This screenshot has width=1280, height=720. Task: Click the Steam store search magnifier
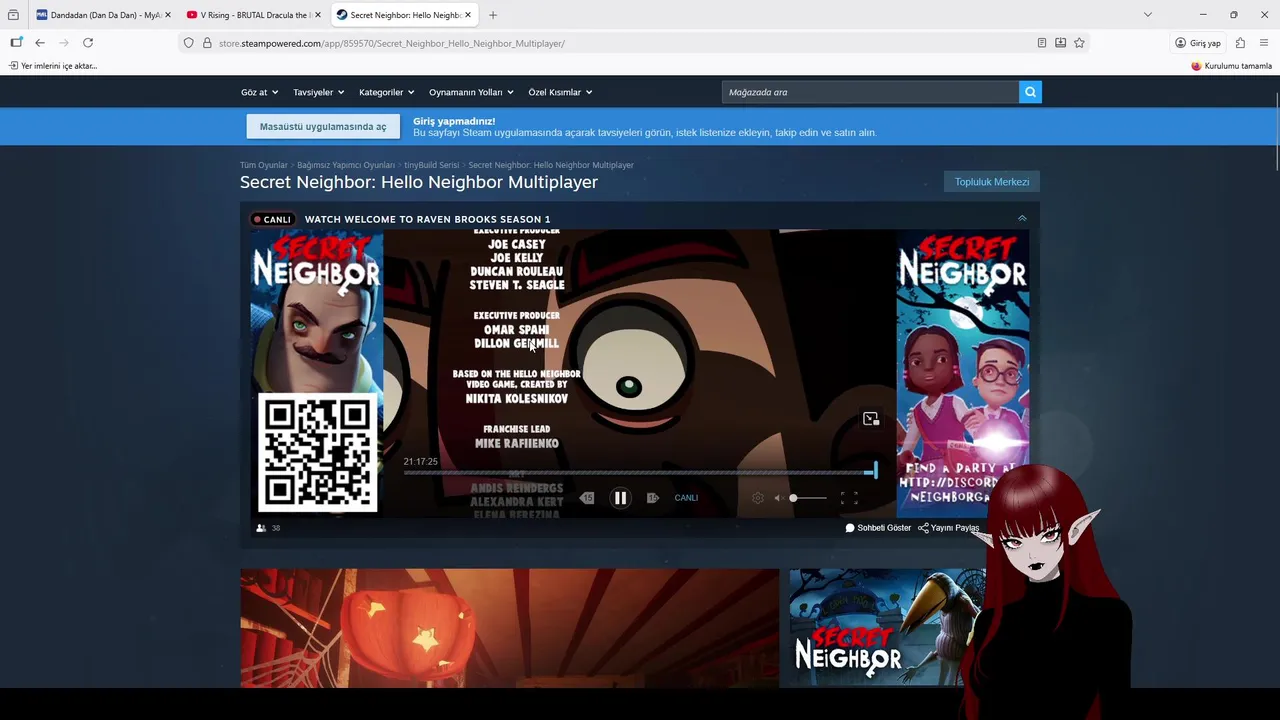(1030, 92)
